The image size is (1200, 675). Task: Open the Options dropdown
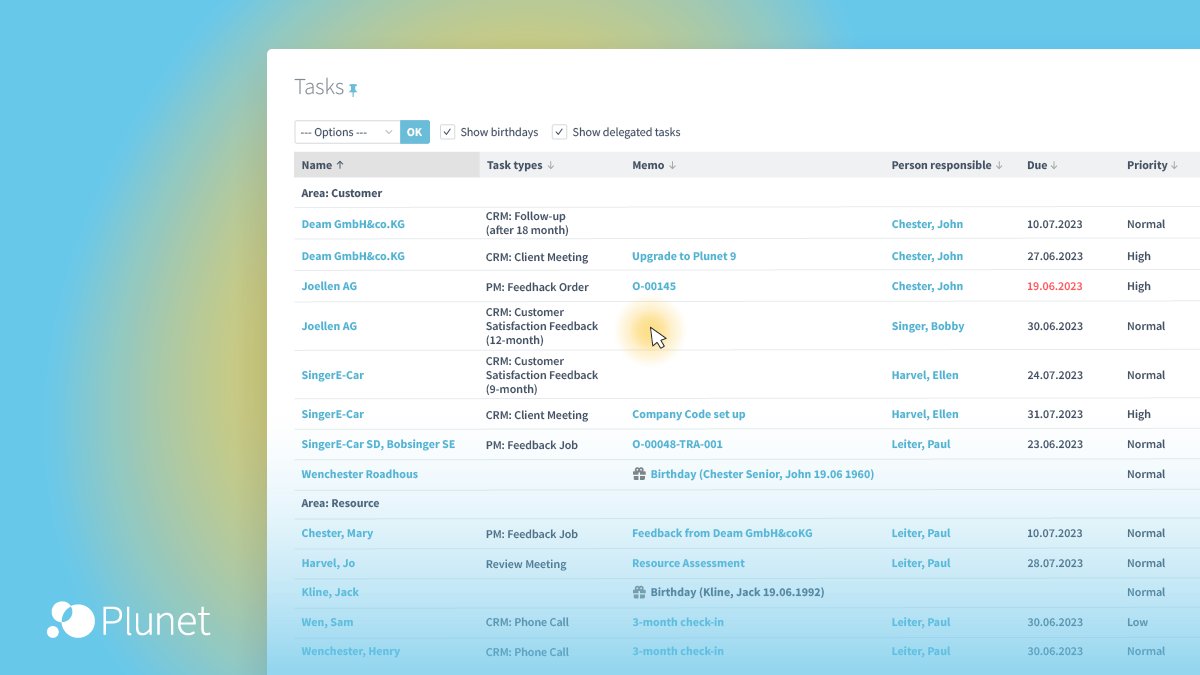(345, 131)
